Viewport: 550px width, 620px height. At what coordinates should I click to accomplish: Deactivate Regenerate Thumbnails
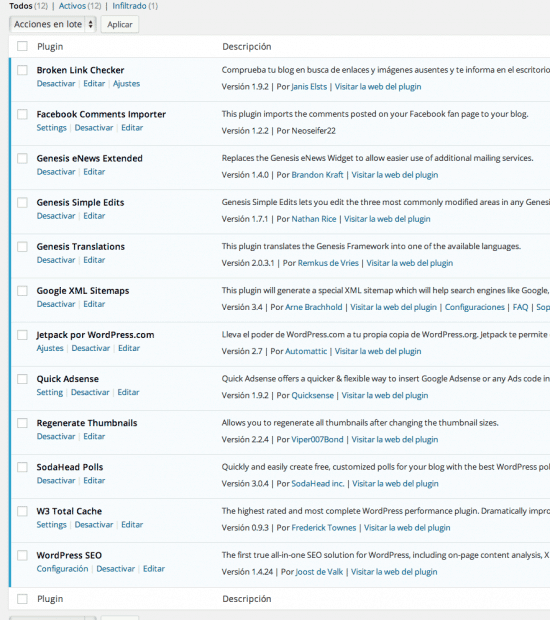(x=56, y=436)
